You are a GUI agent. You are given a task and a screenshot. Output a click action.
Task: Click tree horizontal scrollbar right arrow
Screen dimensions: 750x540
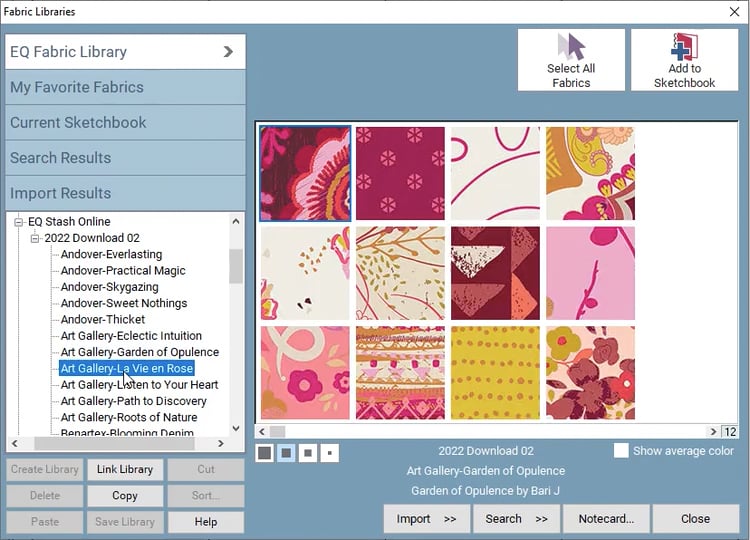point(221,444)
